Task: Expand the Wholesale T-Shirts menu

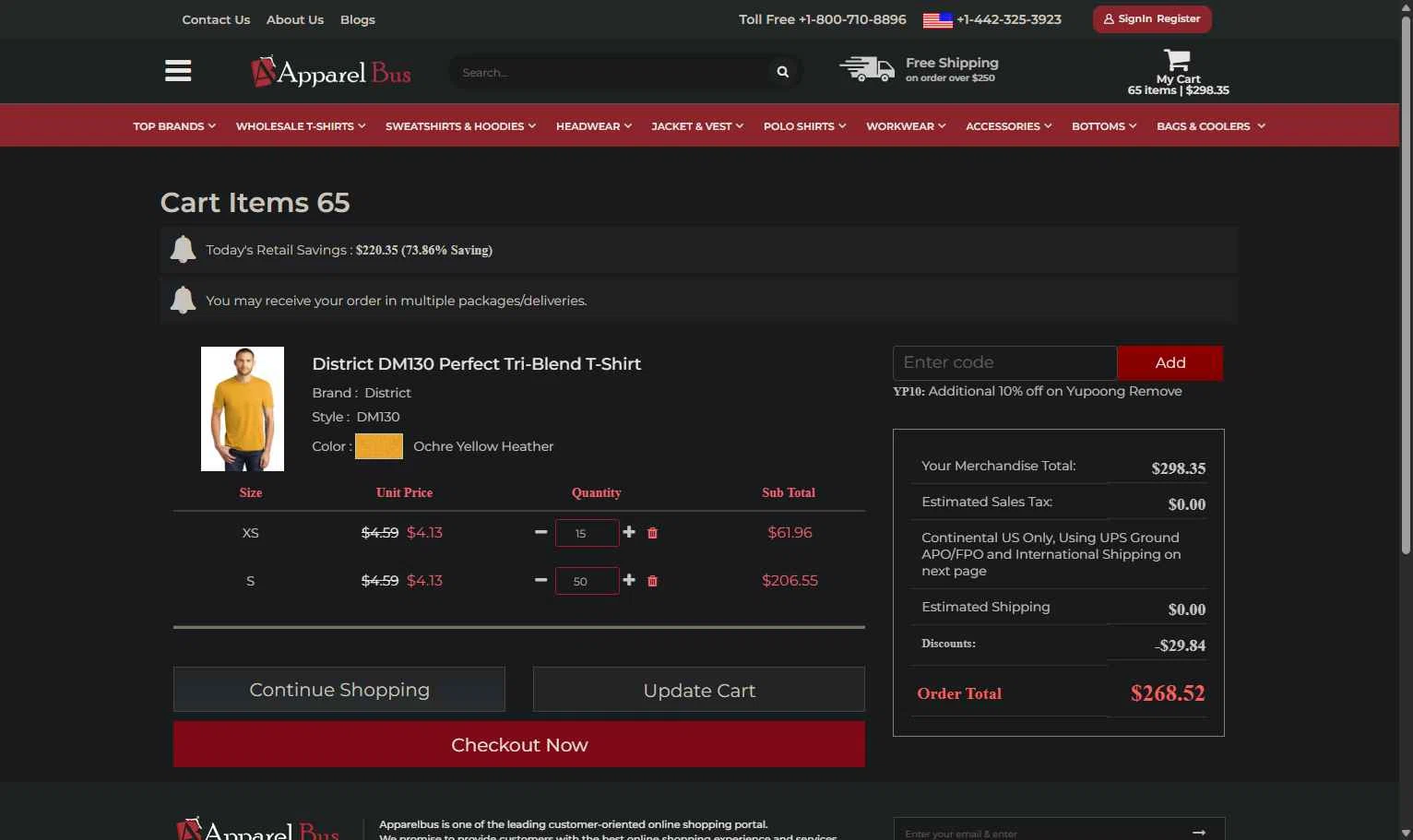Action: coord(301,126)
